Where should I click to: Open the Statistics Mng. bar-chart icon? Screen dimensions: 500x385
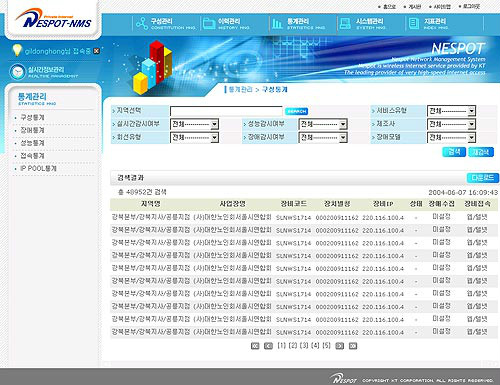coord(277,23)
